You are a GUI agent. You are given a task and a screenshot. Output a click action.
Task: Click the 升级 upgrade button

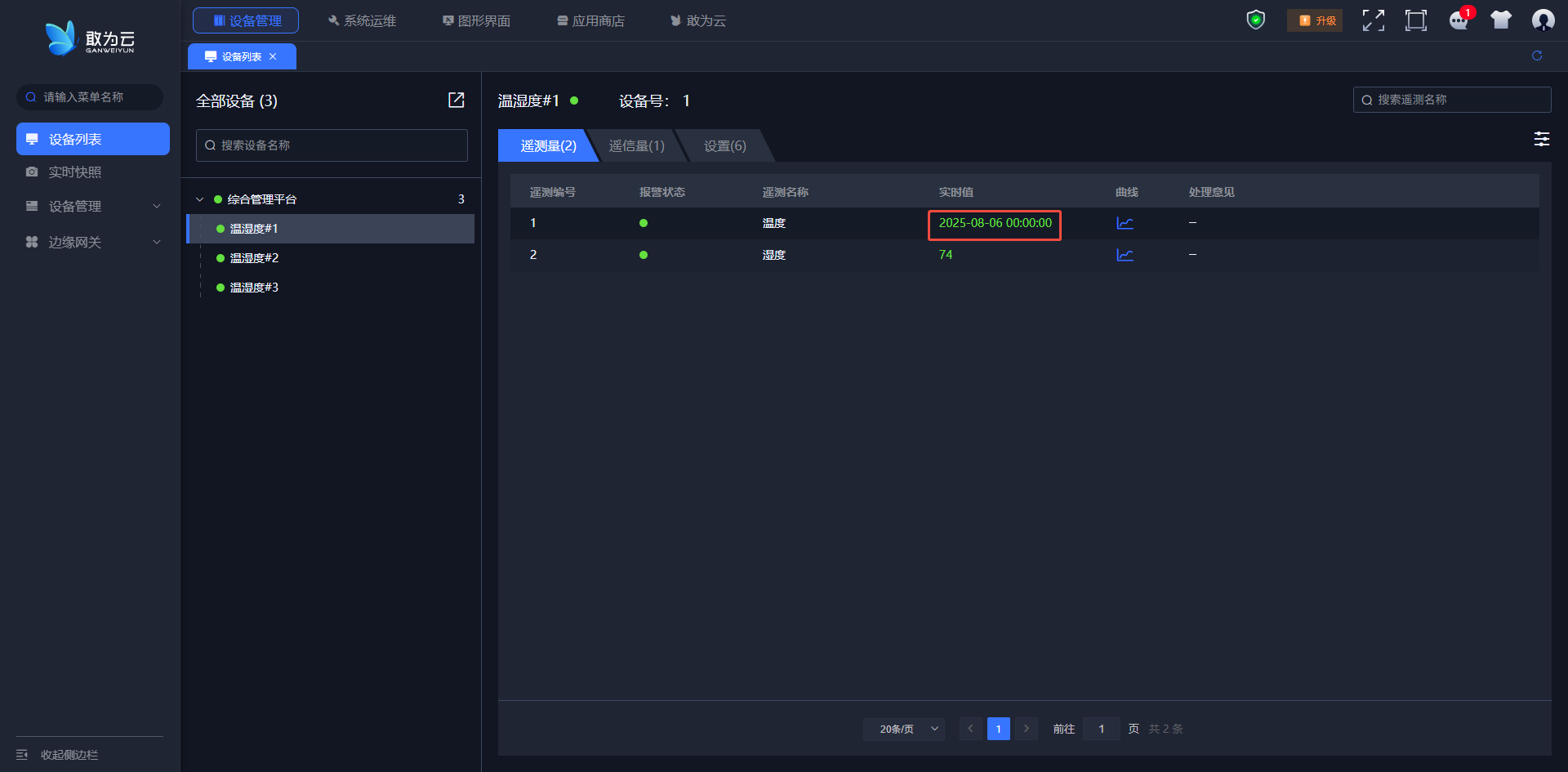(x=1315, y=20)
